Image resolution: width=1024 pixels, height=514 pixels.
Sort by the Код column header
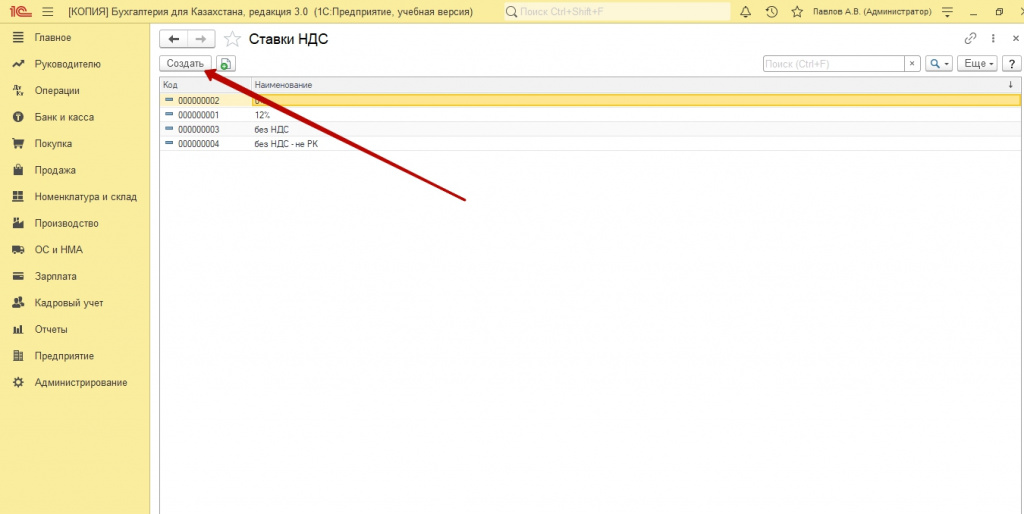(206, 86)
